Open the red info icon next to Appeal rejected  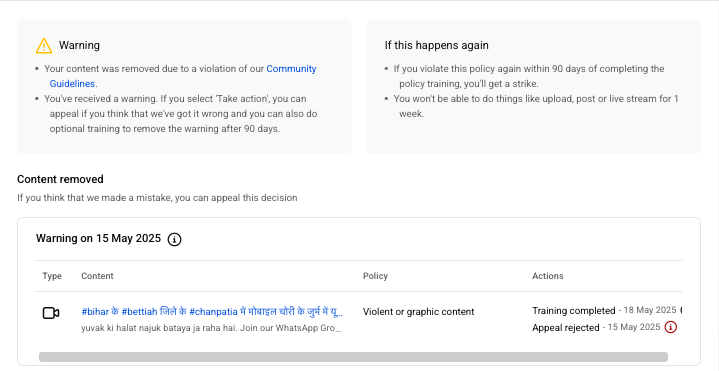click(670, 327)
